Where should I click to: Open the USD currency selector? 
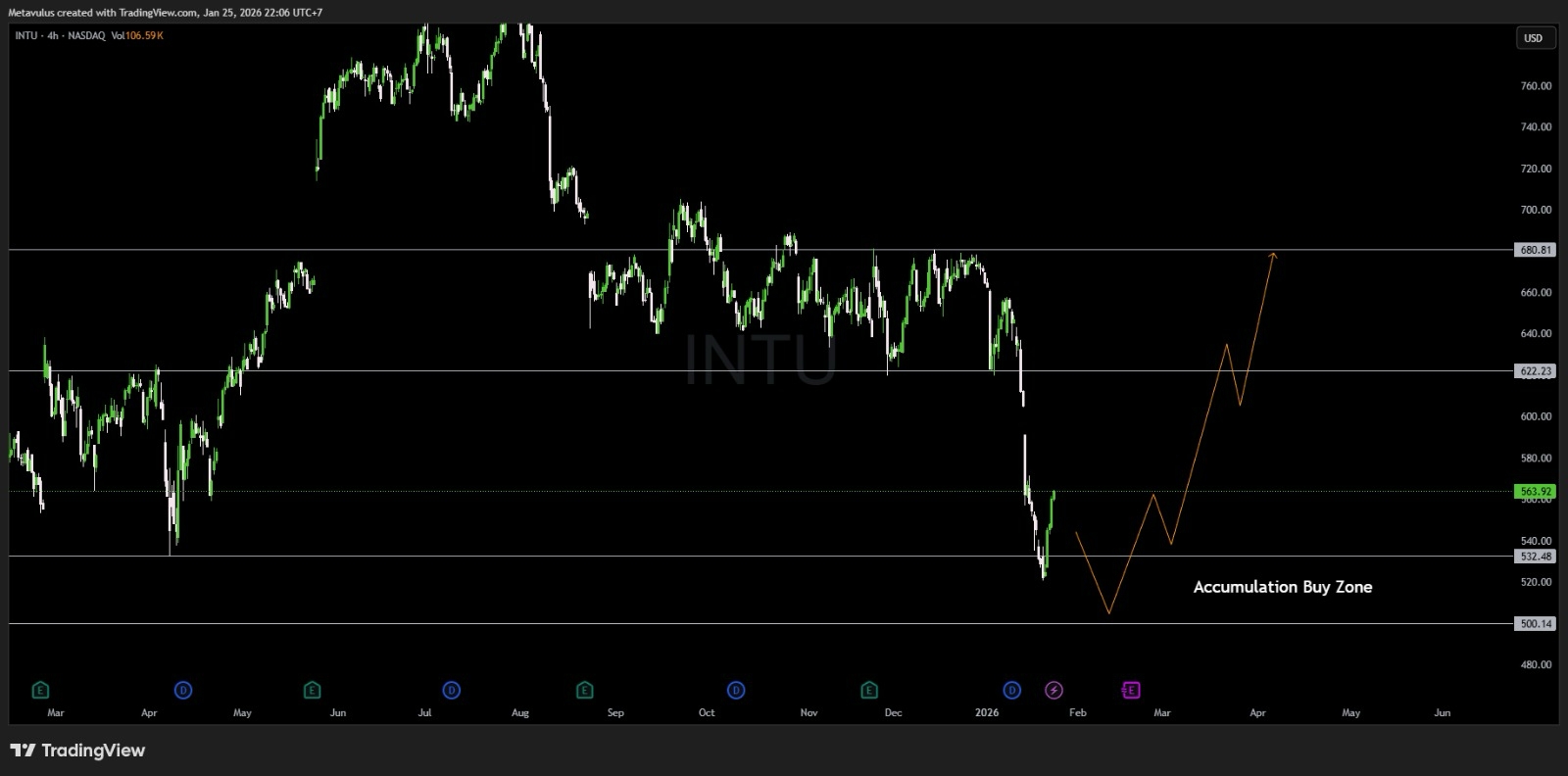(1533, 38)
